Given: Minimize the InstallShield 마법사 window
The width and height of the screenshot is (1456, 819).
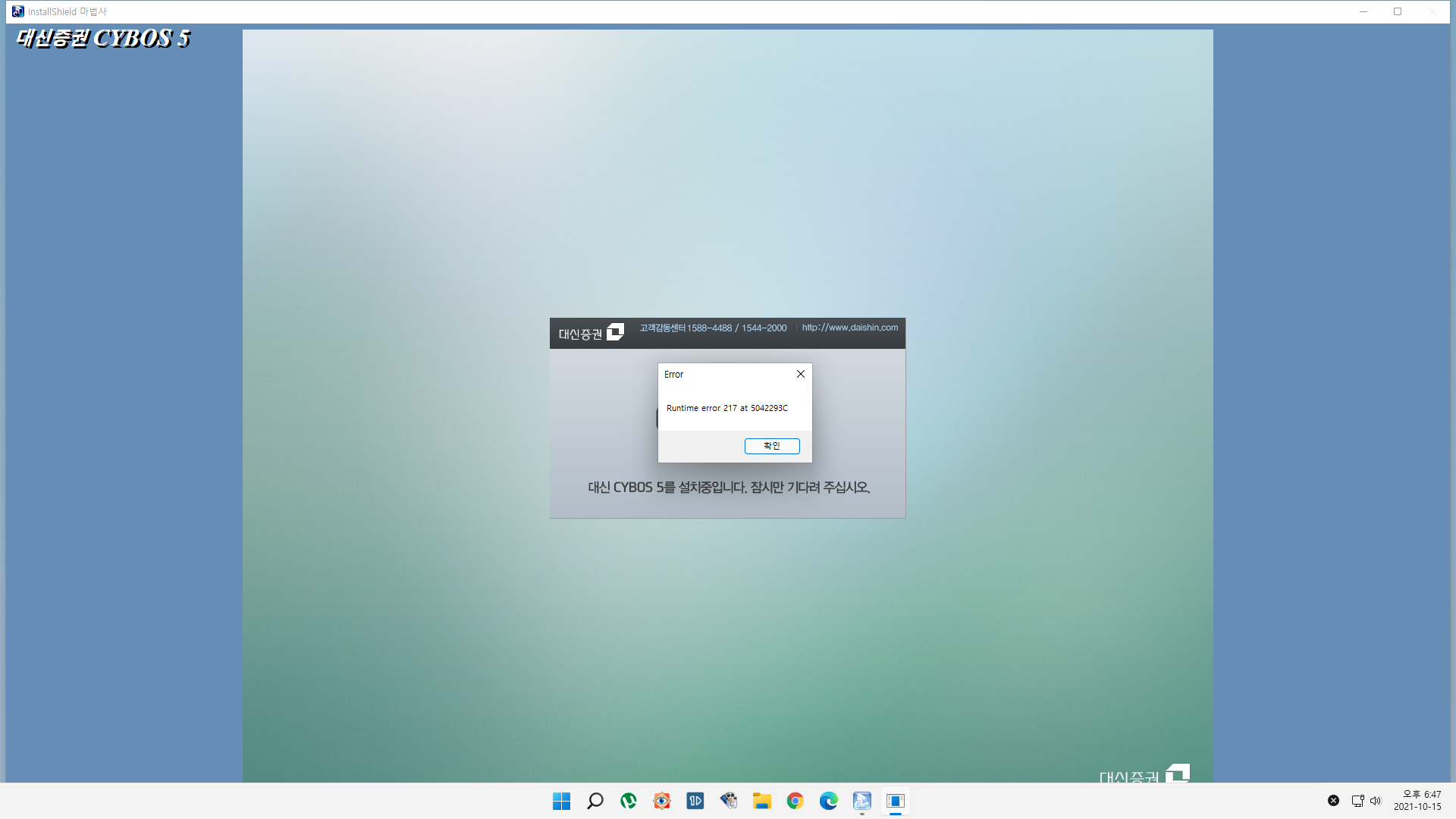Looking at the screenshot, I should point(1363,11).
